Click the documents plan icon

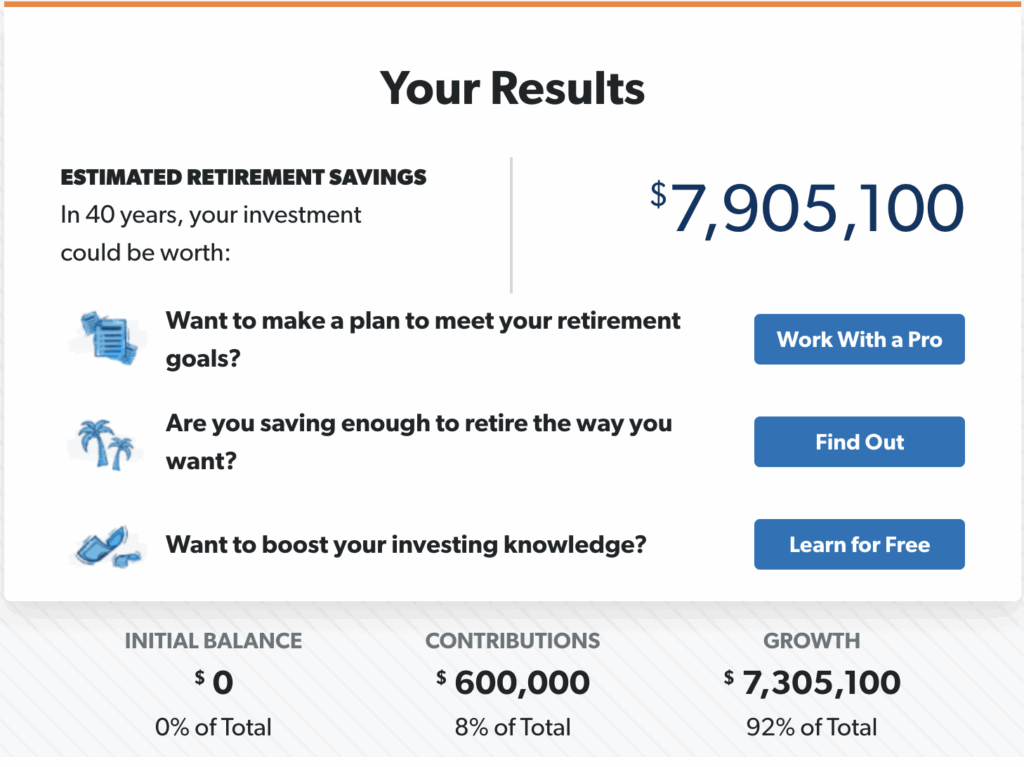click(108, 338)
